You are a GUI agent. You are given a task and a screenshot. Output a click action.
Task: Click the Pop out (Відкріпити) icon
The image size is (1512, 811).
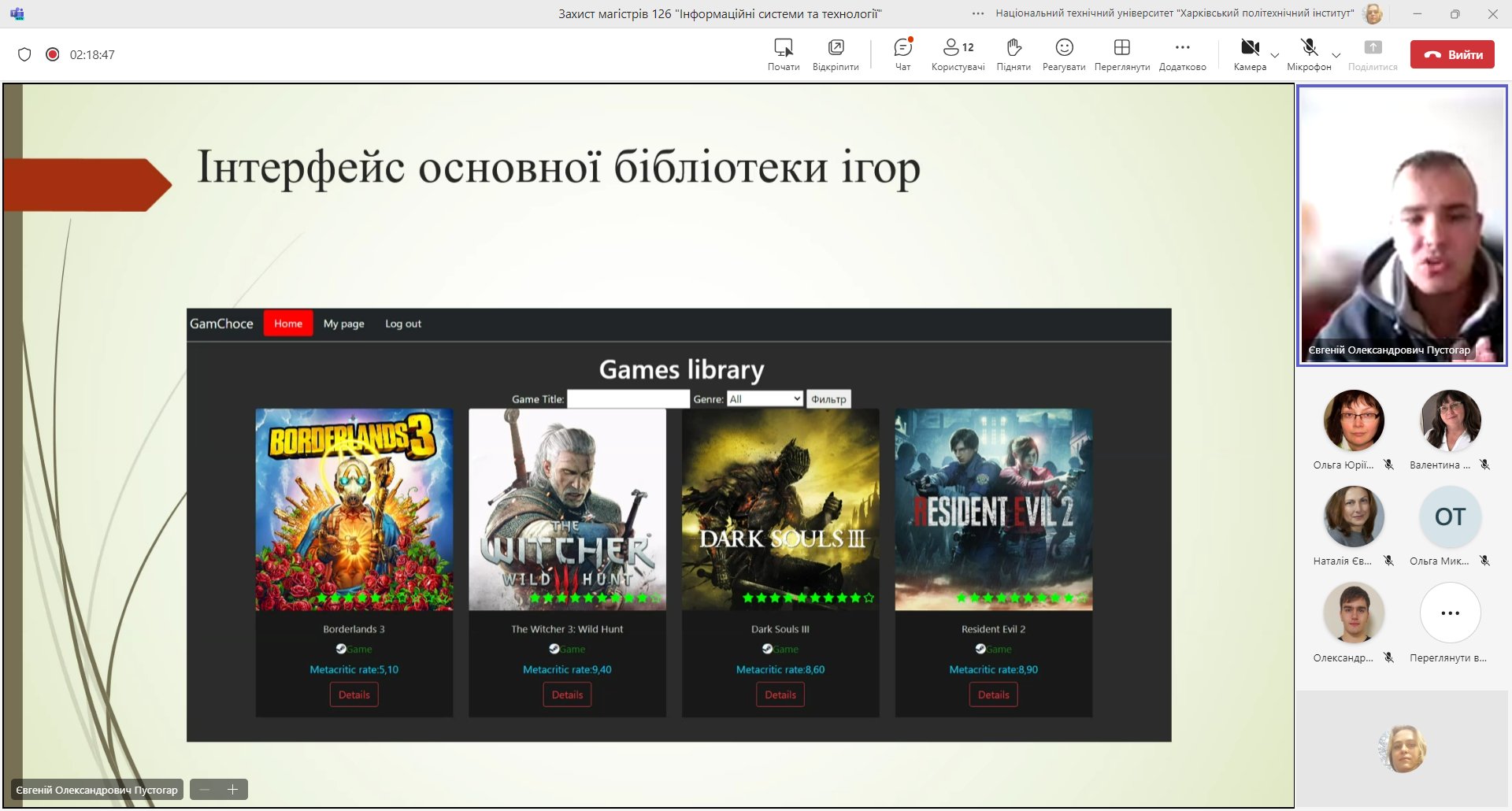[x=836, y=54]
